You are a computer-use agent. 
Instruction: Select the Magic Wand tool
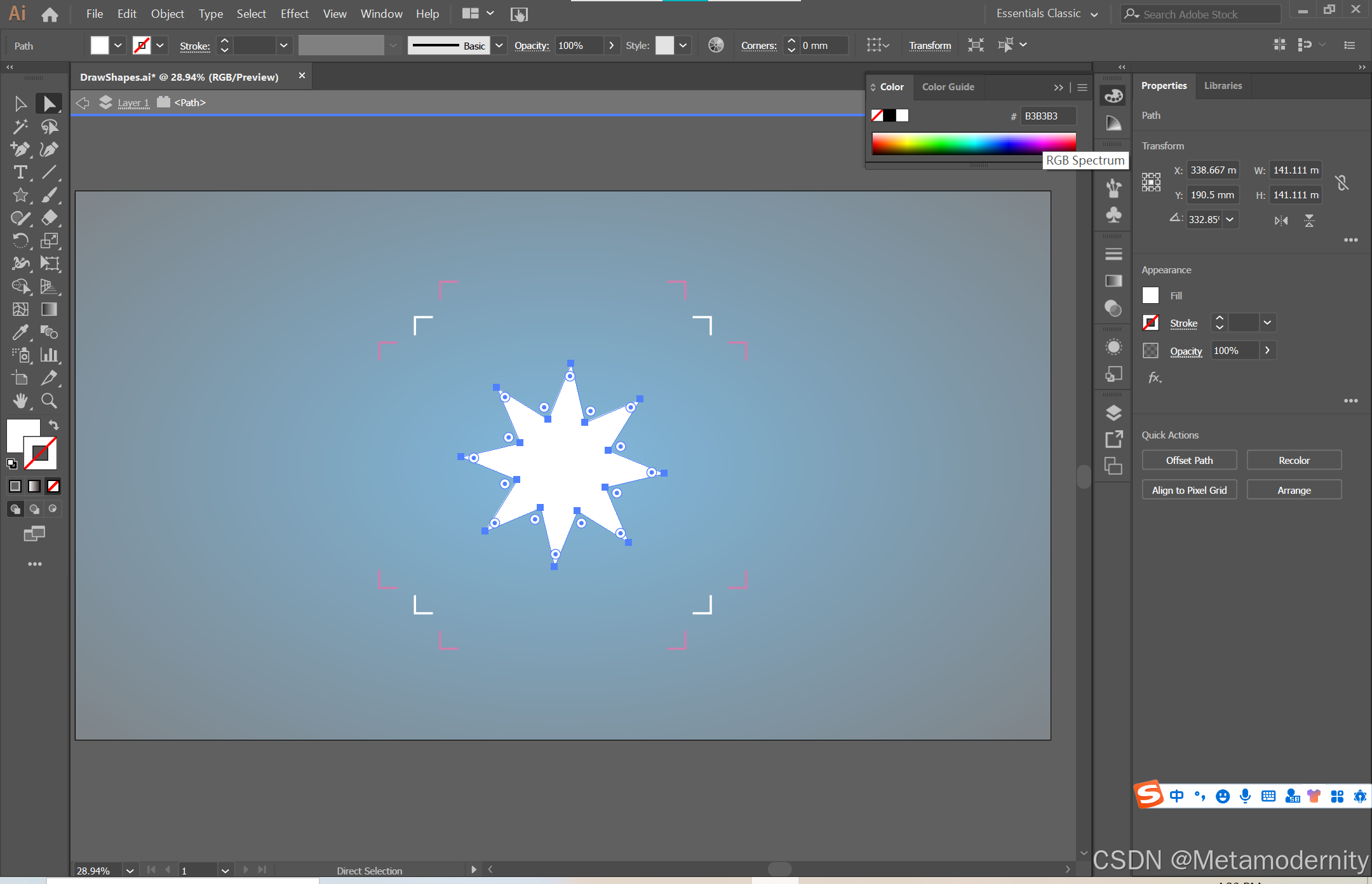[x=20, y=126]
